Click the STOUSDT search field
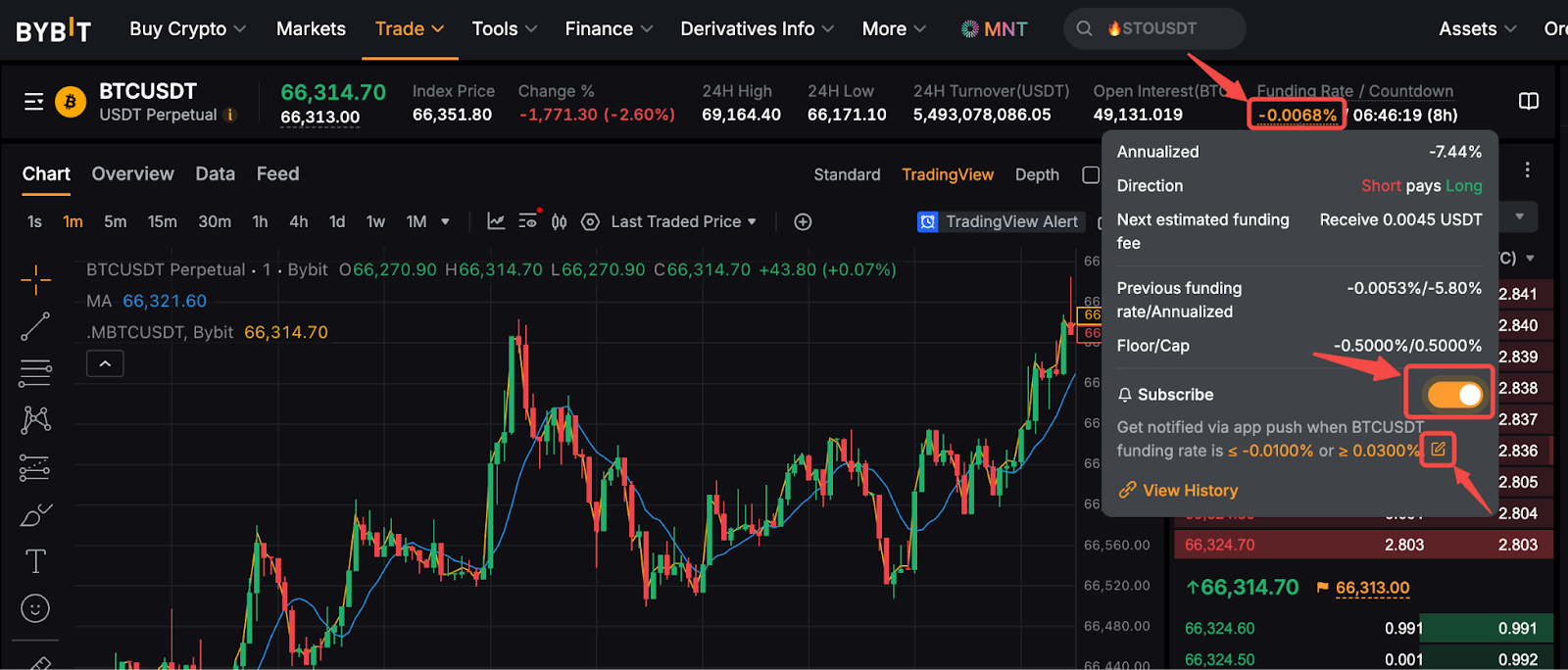This screenshot has height=670, width=1568. pos(1156,29)
